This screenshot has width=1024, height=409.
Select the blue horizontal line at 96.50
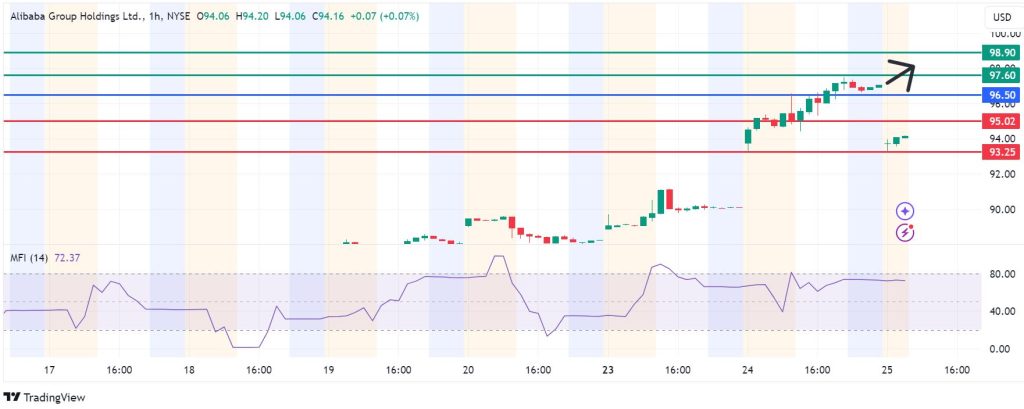tap(490, 95)
